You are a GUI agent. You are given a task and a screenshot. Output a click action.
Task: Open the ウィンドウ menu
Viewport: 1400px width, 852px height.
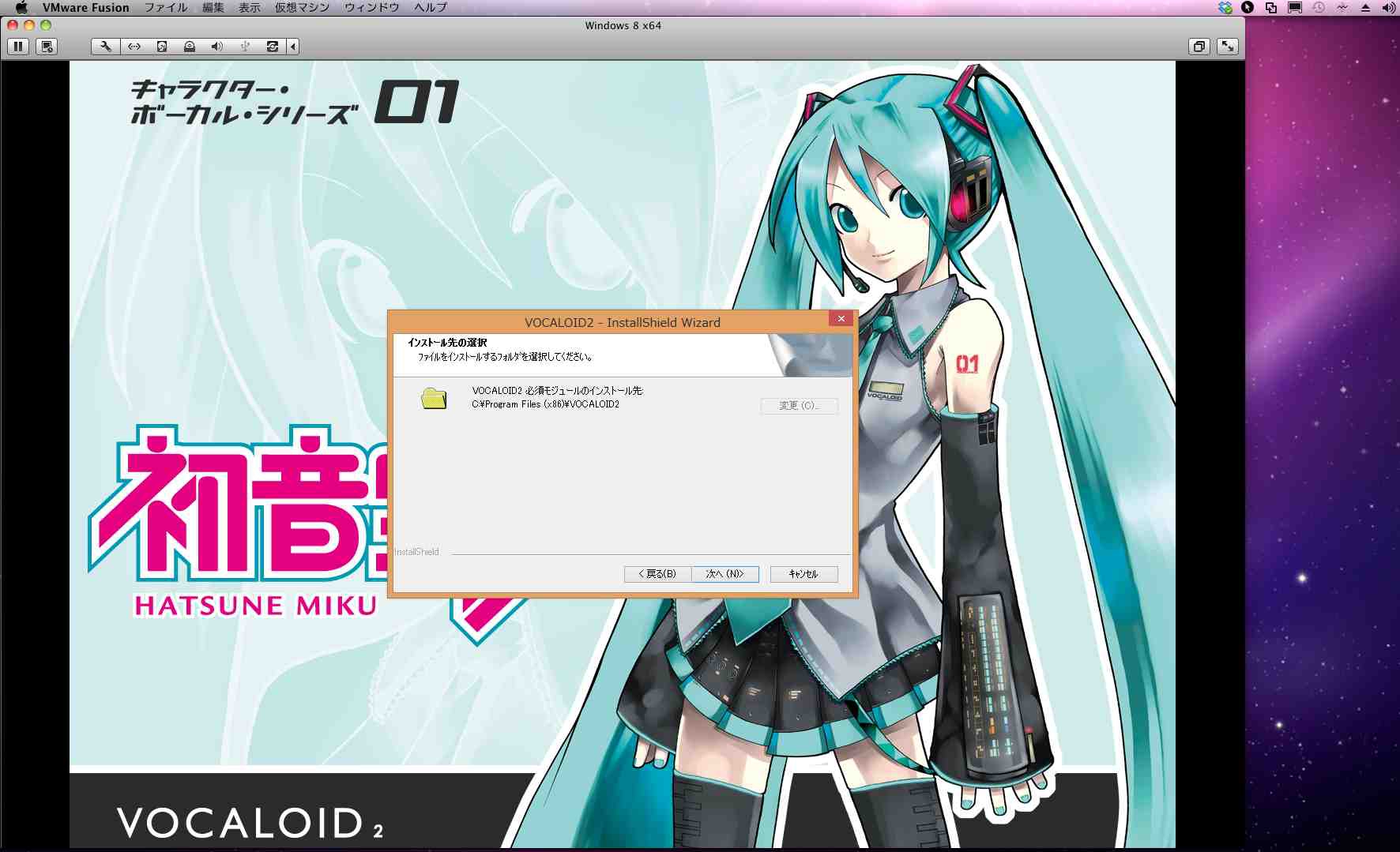[x=371, y=7]
